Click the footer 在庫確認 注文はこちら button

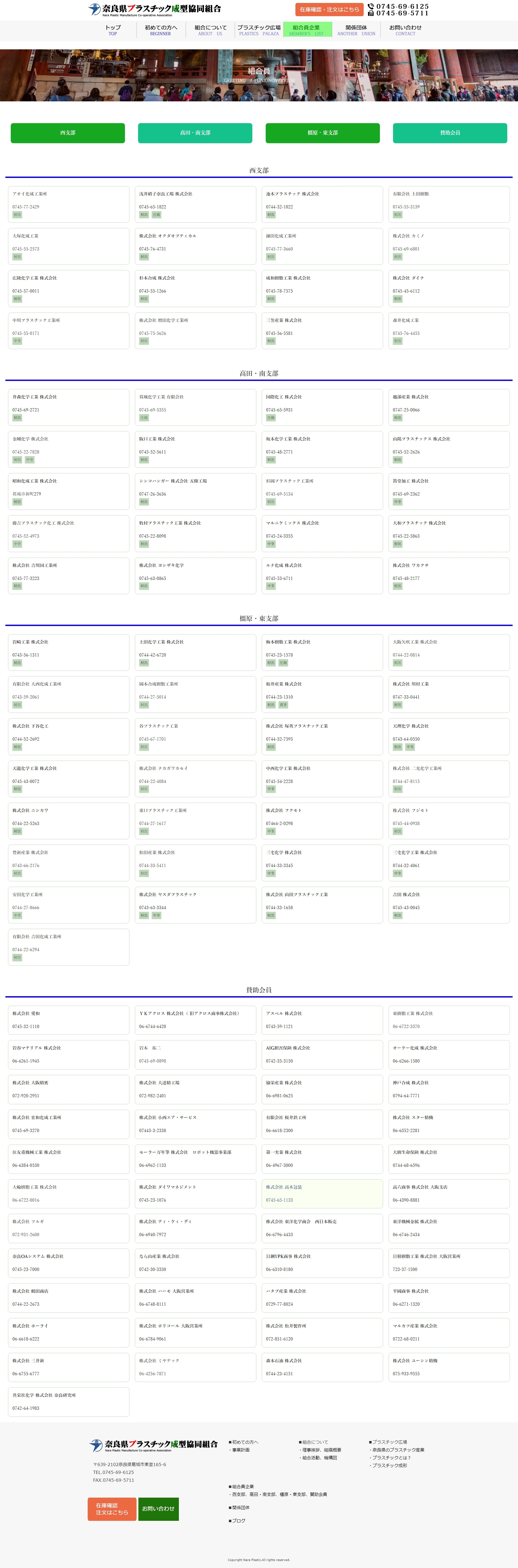[x=112, y=1509]
